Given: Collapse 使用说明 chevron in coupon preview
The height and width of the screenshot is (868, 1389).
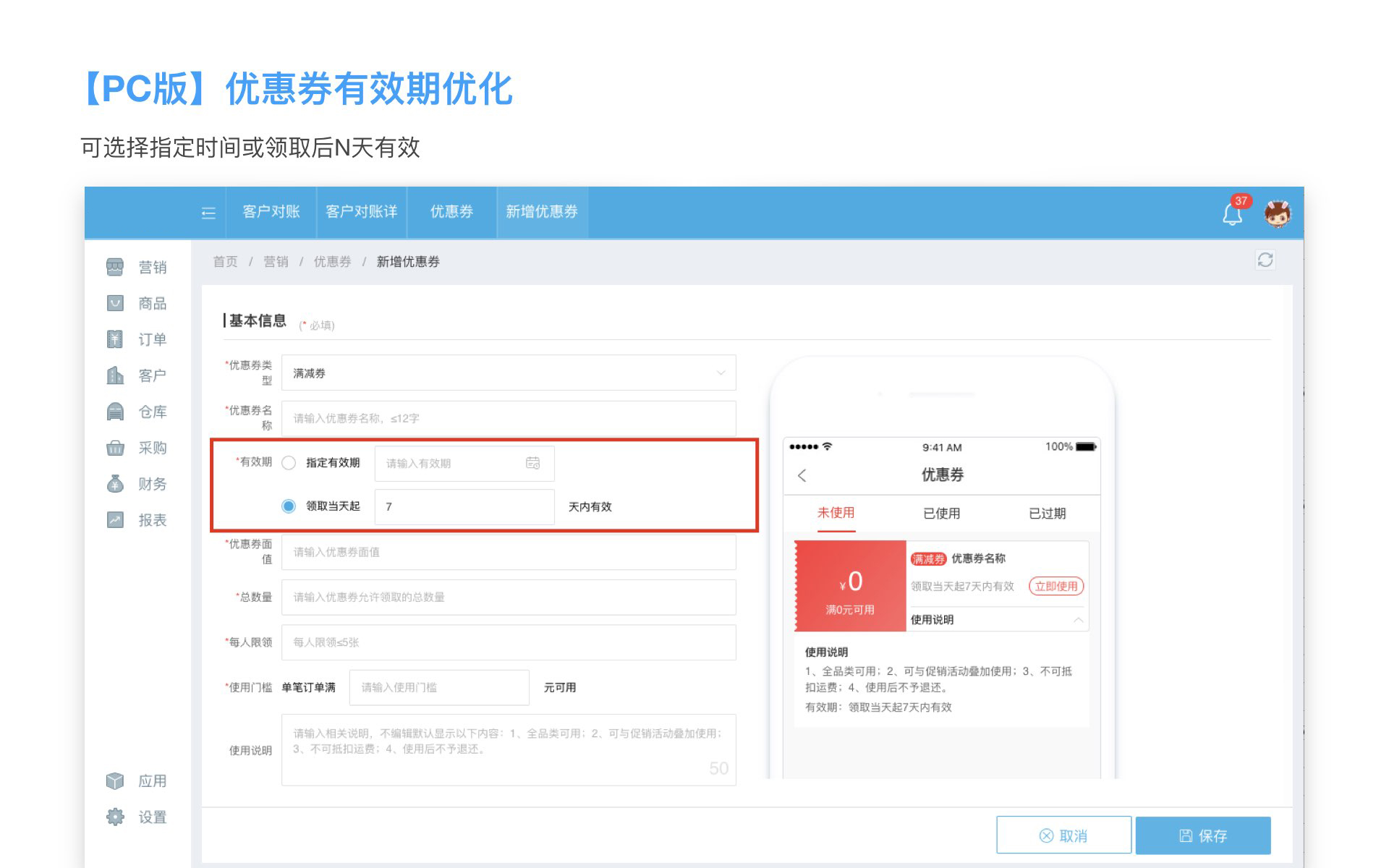Looking at the screenshot, I should pyautogui.click(x=1078, y=620).
